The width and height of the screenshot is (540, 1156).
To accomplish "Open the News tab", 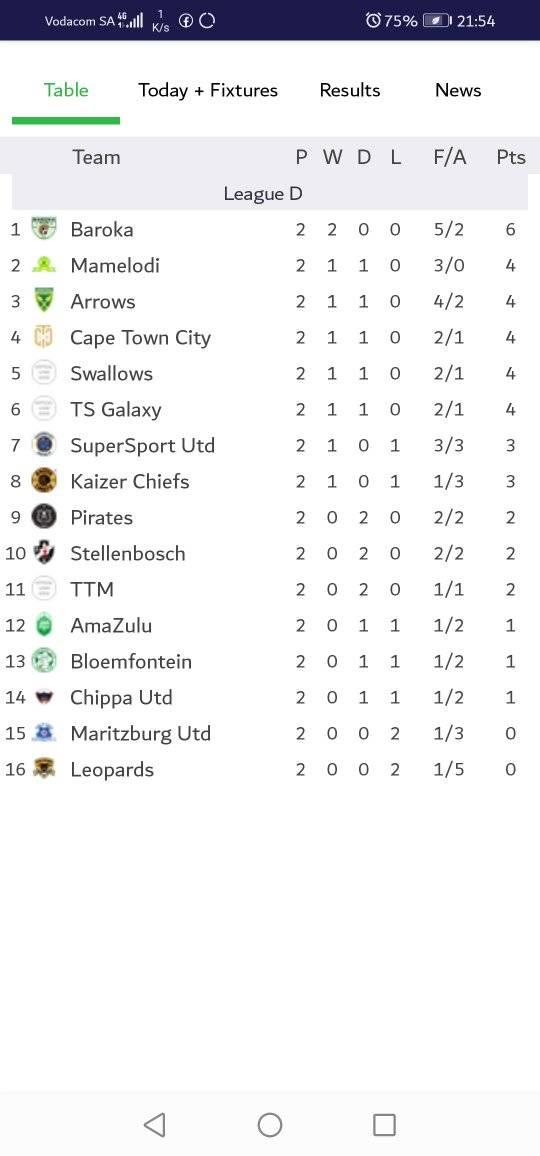I will point(458,90).
